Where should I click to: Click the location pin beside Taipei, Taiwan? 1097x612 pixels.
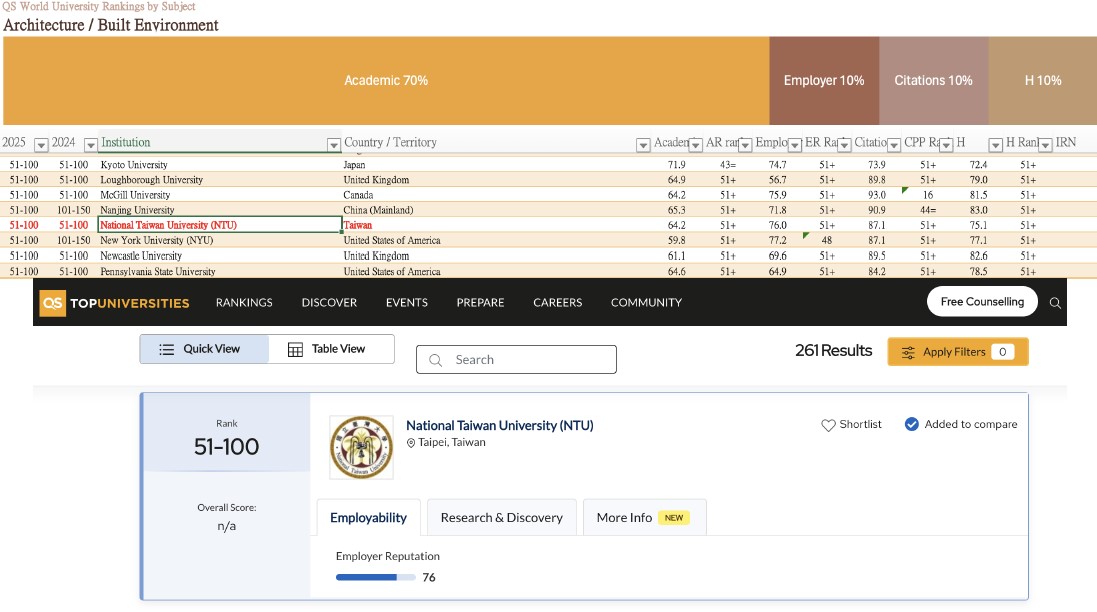tap(411, 443)
